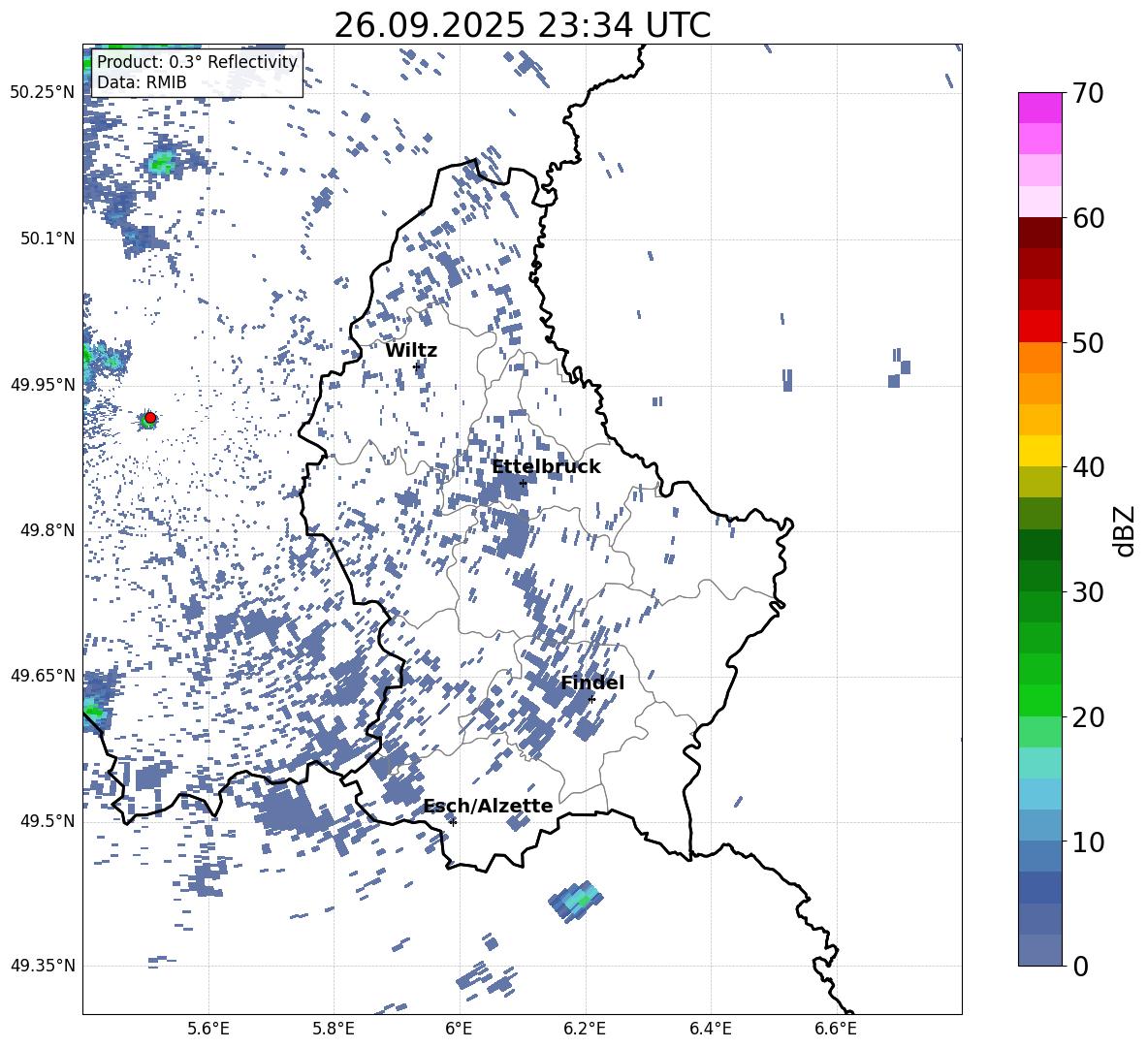
Task: Click the bright red 50 dBZ colorbar band
Action: pyautogui.click(x=1040, y=327)
